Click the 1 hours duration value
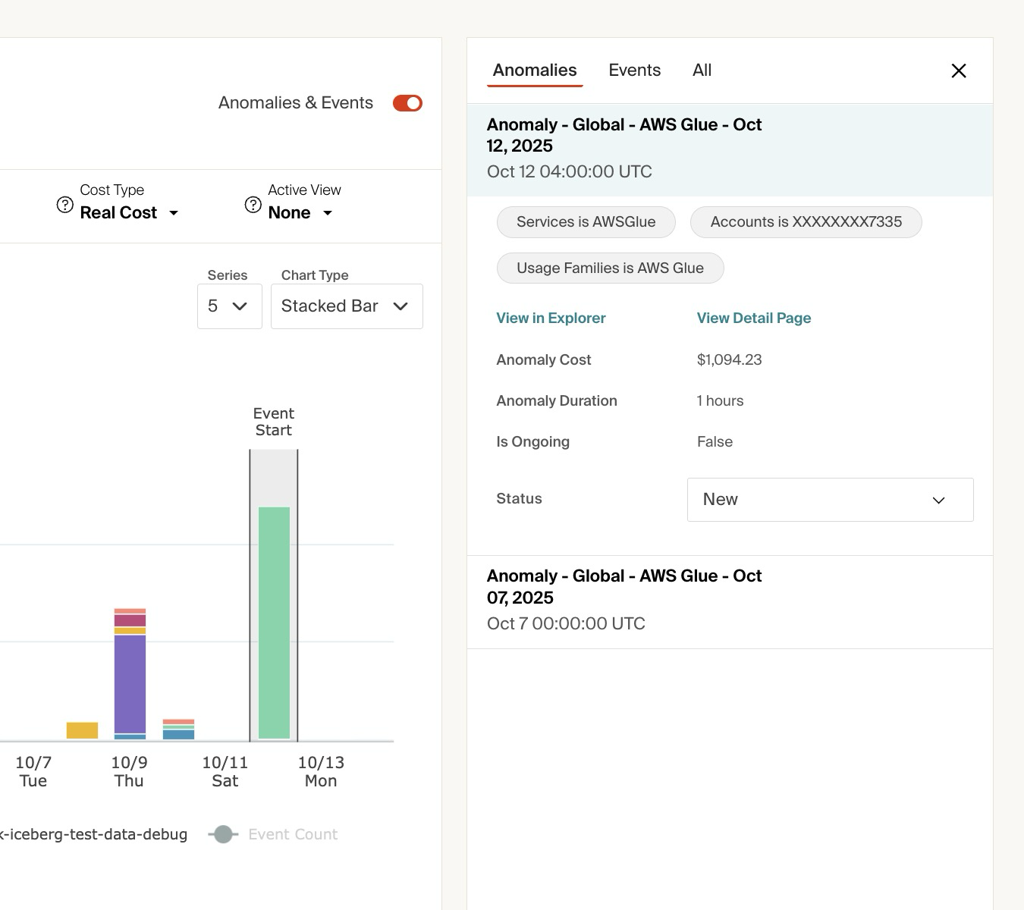 [x=720, y=400]
